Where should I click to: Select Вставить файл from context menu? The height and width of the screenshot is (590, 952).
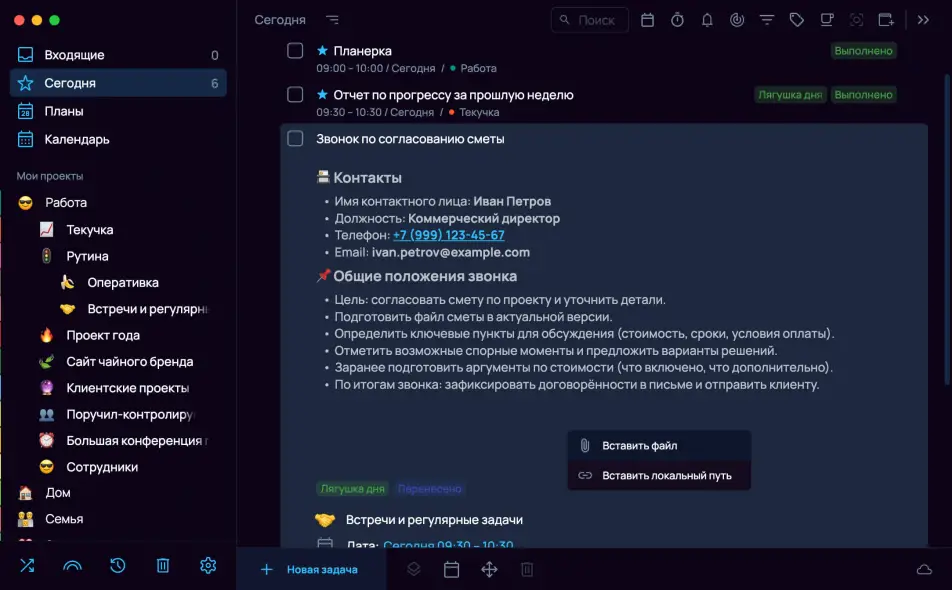639,446
